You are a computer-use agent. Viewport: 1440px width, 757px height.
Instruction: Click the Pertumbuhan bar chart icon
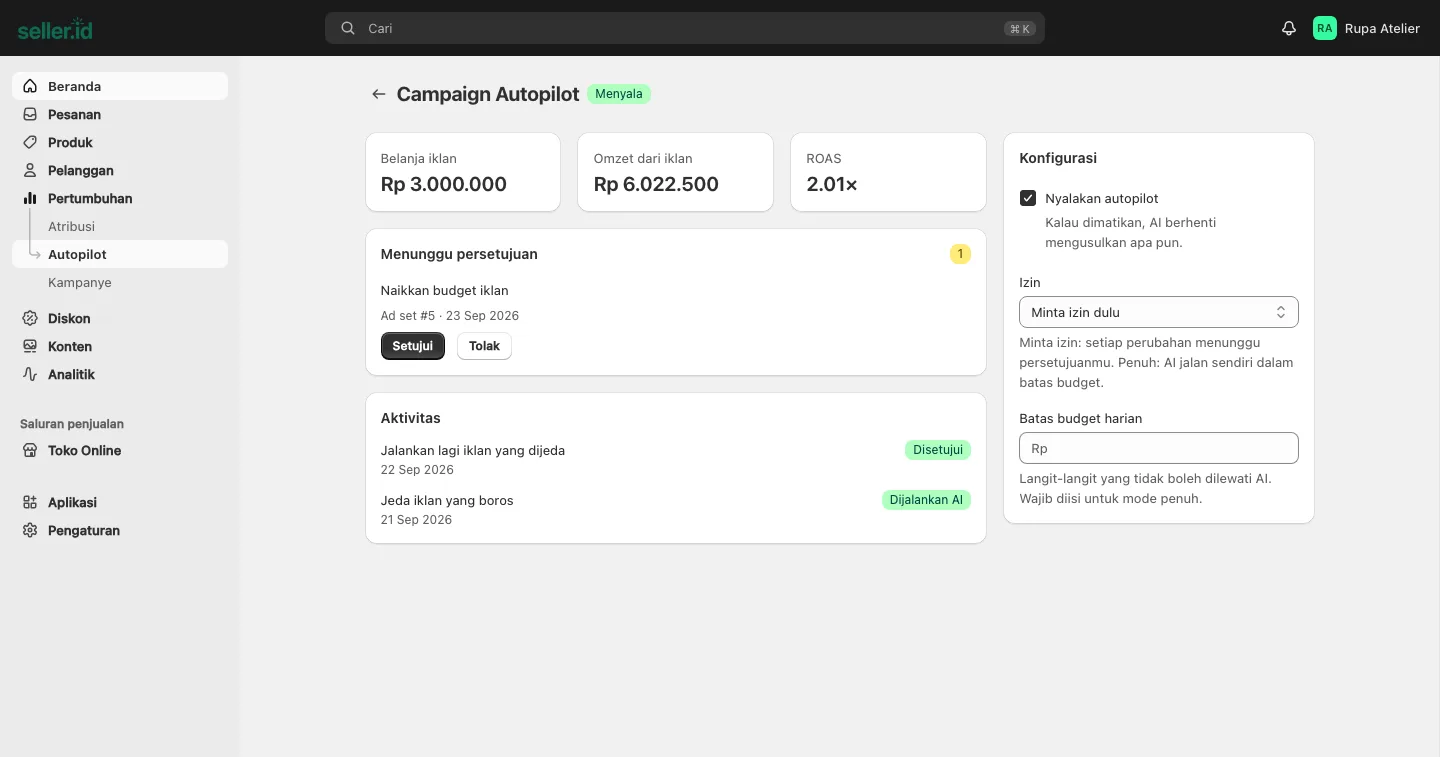[x=30, y=198]
